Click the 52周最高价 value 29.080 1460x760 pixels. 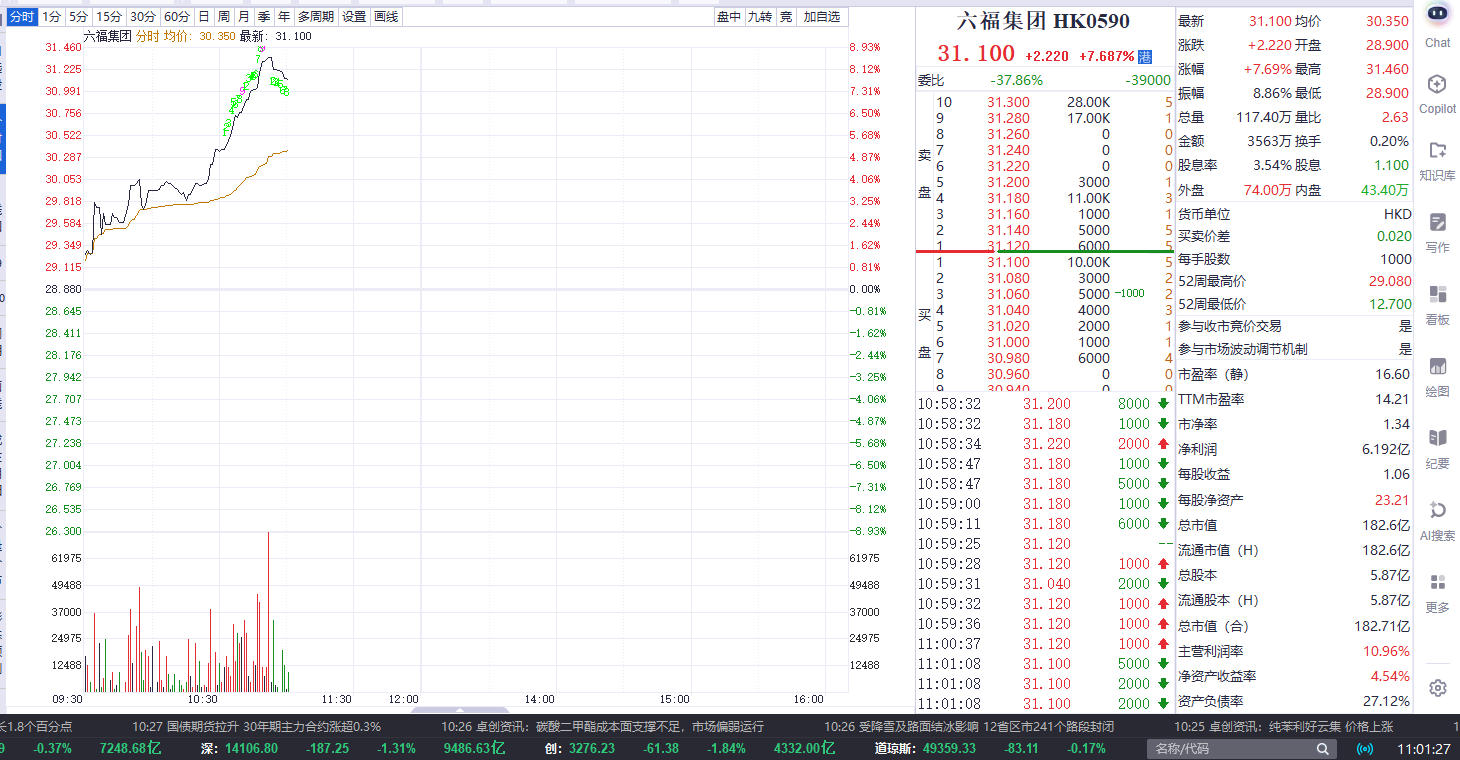(x=1389, y=282)
